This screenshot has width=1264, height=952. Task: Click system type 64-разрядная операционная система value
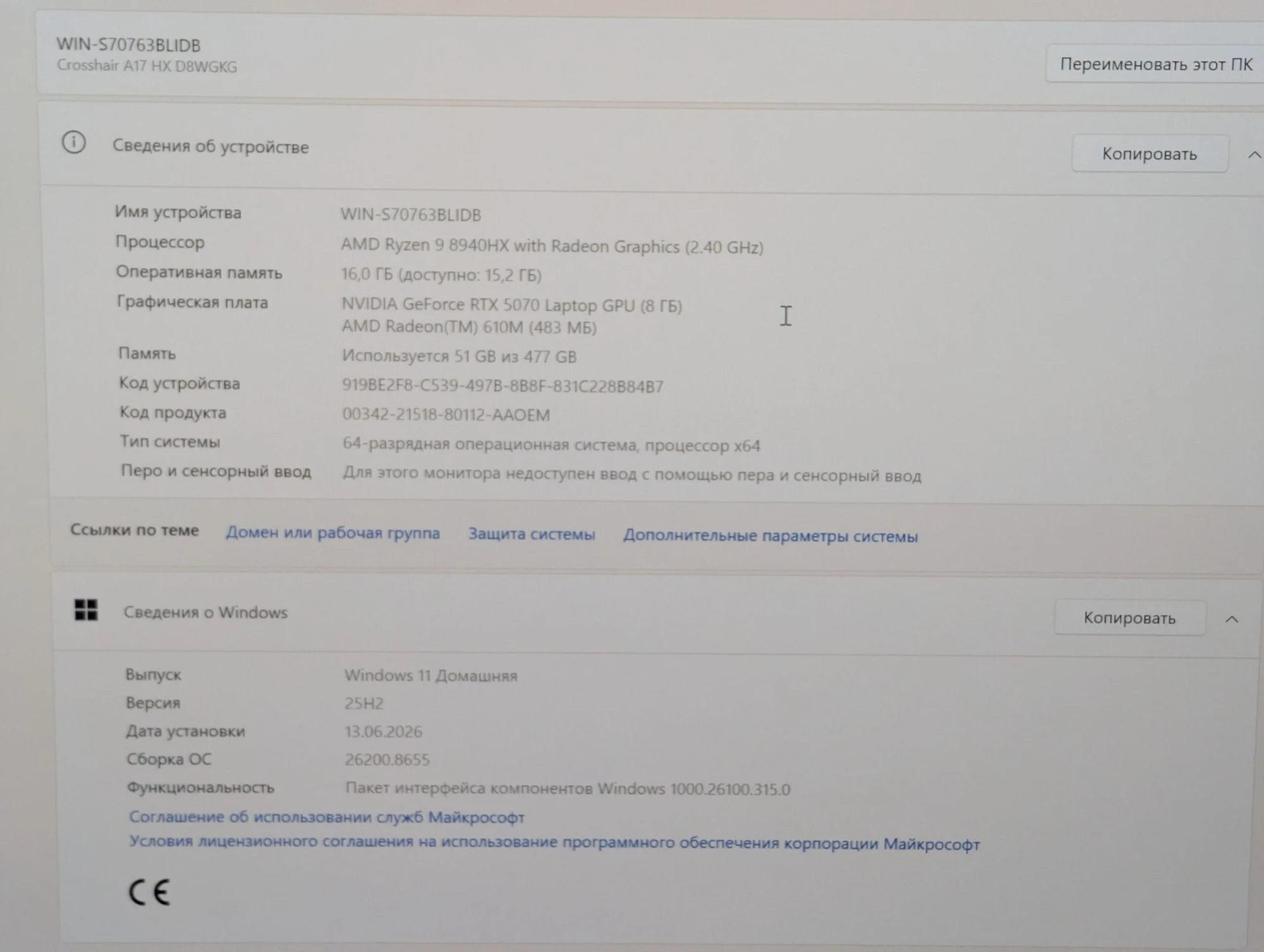(x=551, y=445)
